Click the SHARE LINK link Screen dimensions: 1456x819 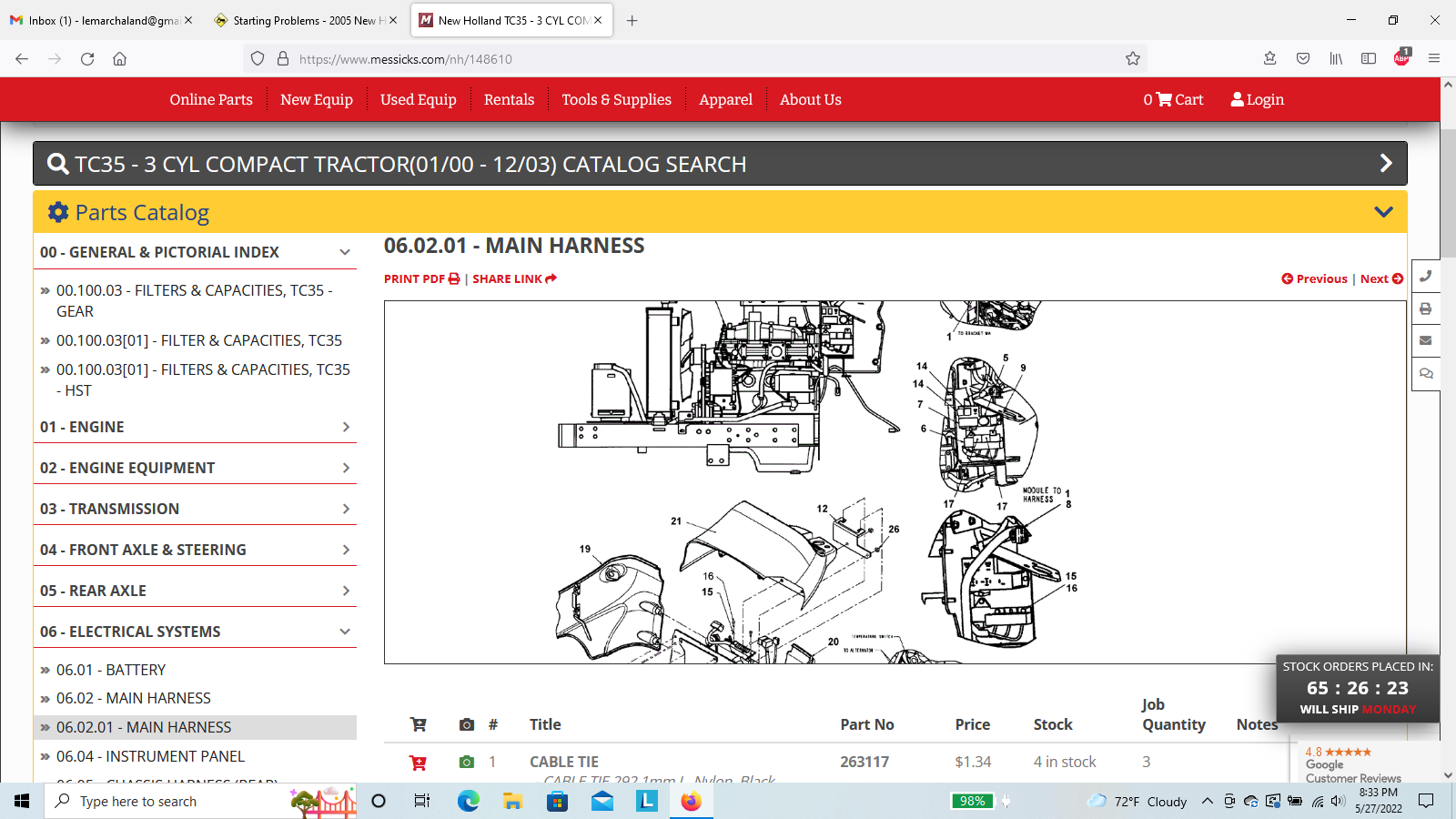click(x=515, y=278)
